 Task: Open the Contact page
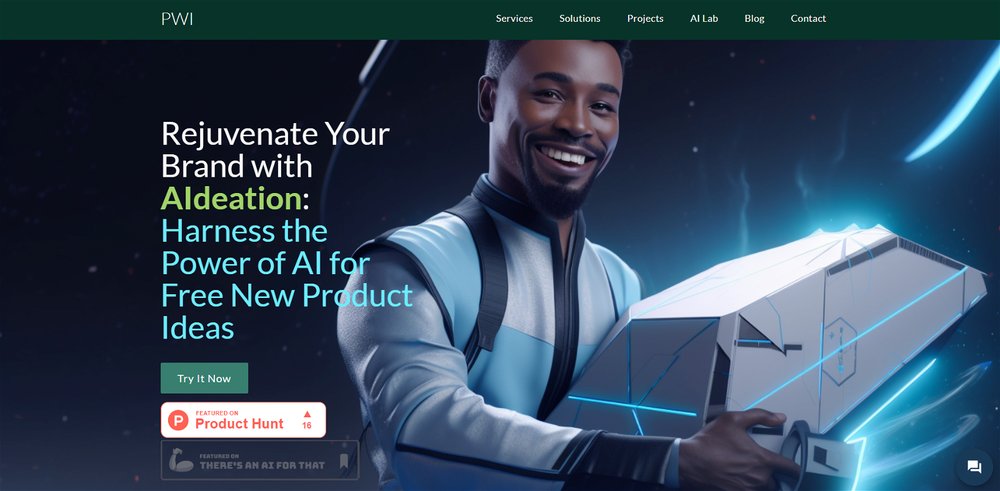tap(808, 18)
